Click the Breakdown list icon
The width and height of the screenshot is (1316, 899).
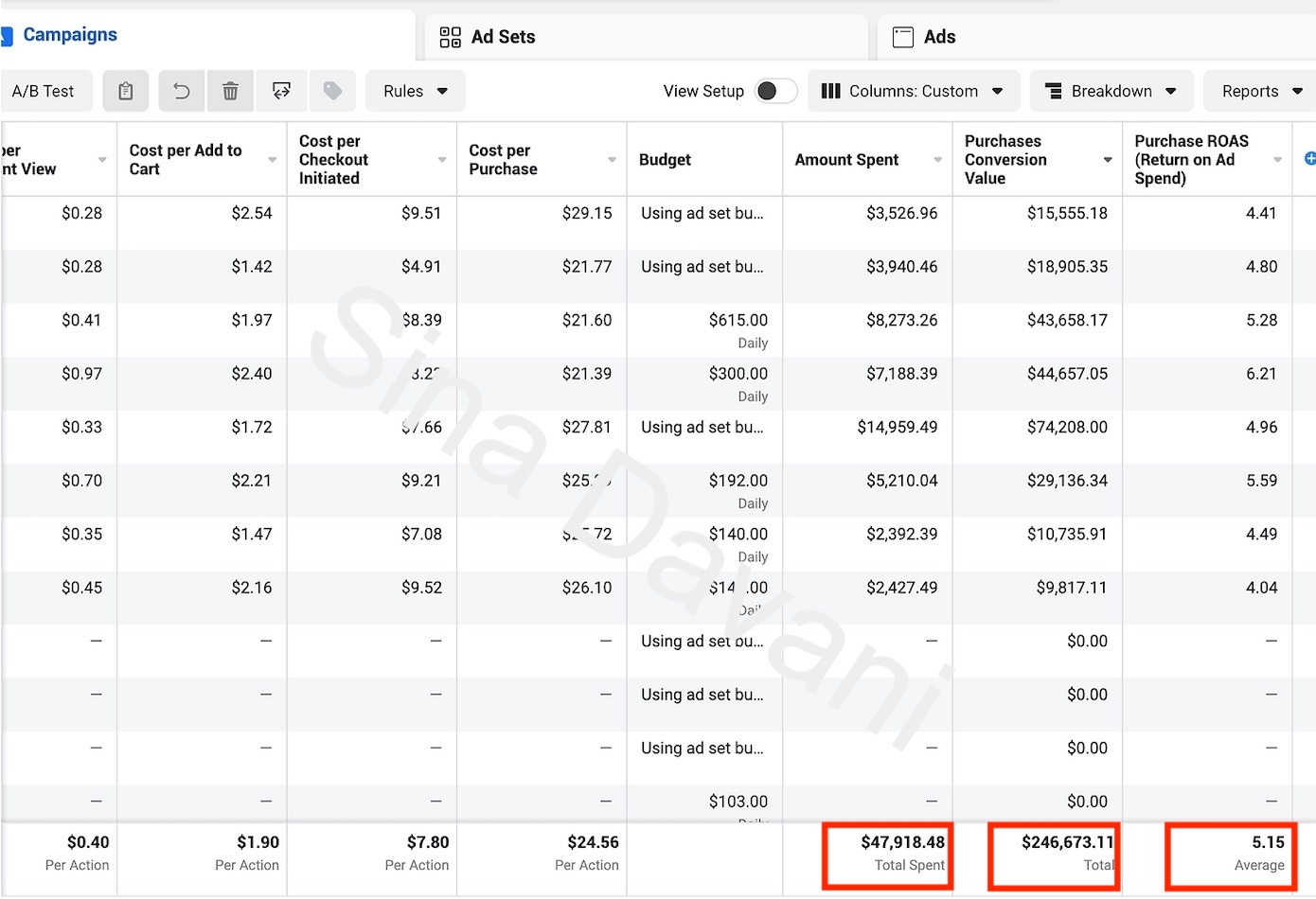point(1053,91)
